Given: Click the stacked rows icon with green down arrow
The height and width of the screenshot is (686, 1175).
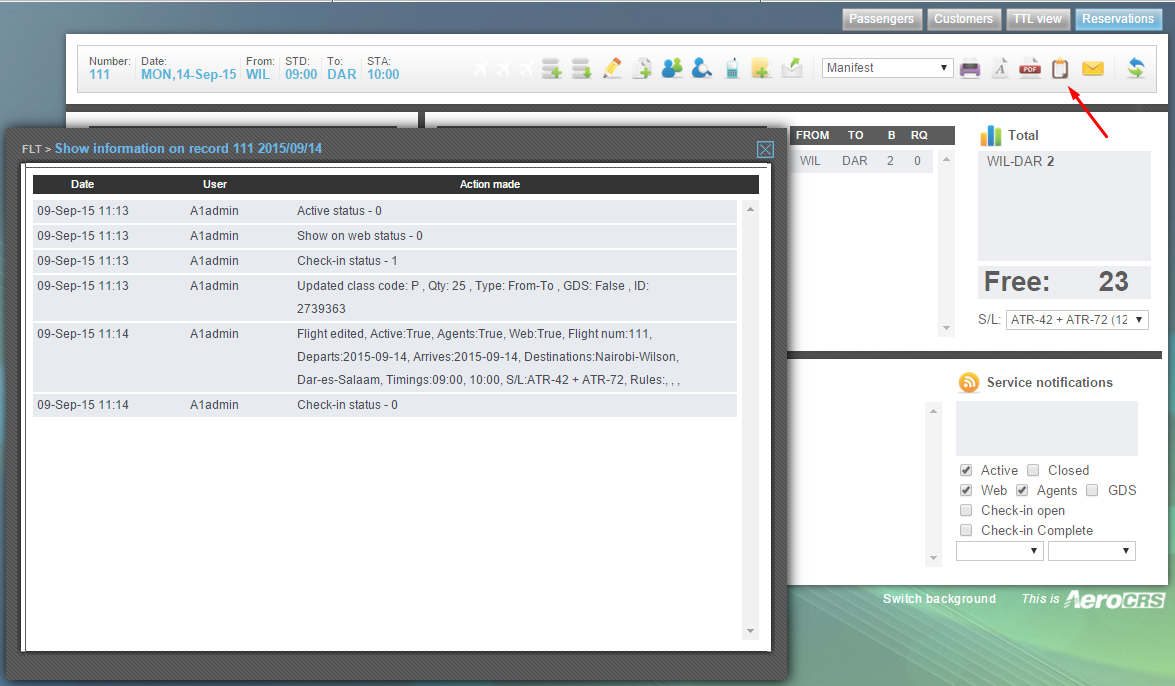Looking at the screenshot, I should [582, 68].
